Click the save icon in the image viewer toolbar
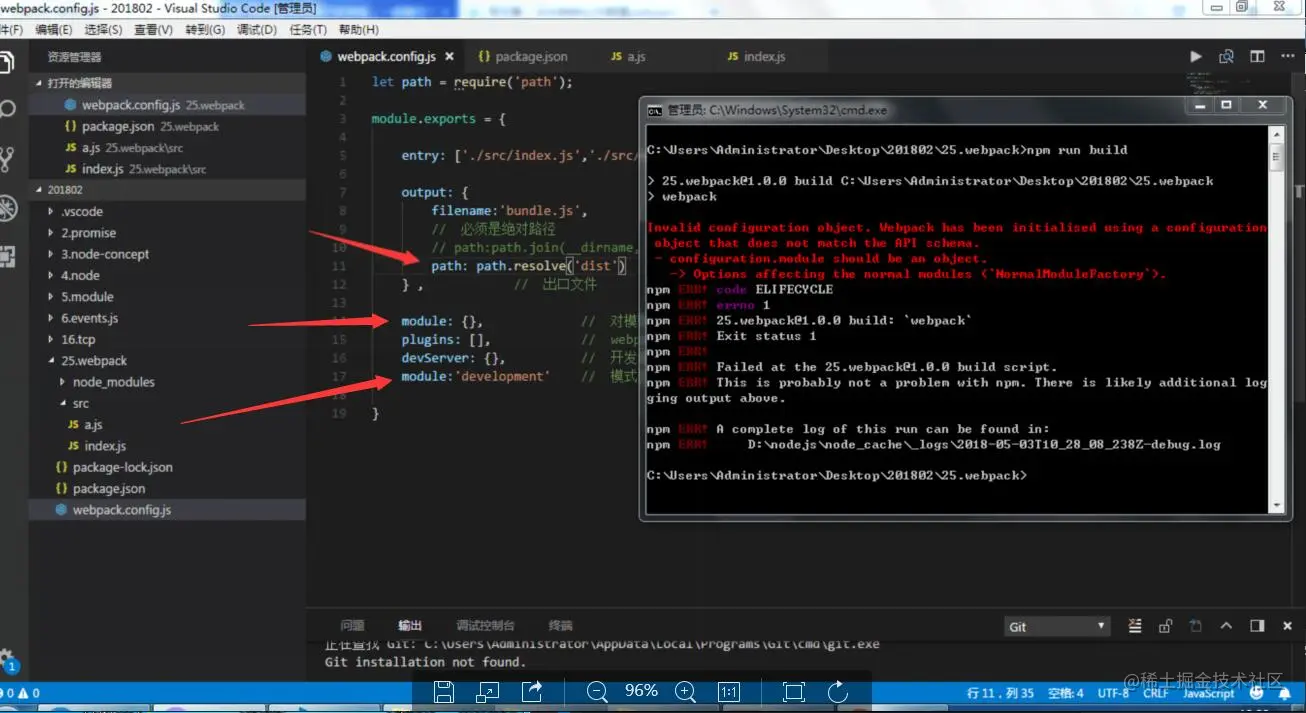Viewport: 1306px width, 713px height. tap(444, 691)
